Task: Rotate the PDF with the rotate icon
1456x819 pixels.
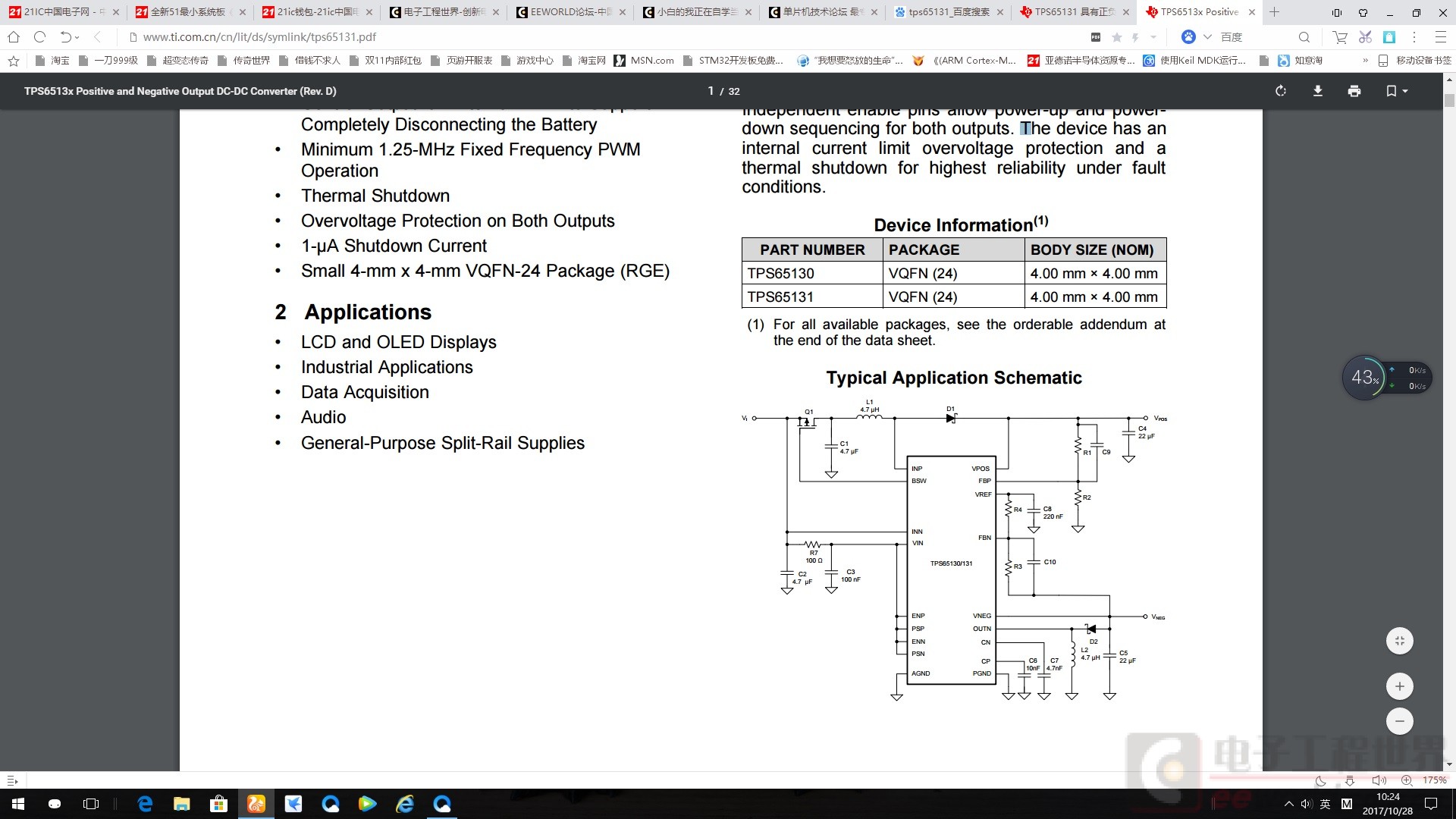Action: point(1281,91)
